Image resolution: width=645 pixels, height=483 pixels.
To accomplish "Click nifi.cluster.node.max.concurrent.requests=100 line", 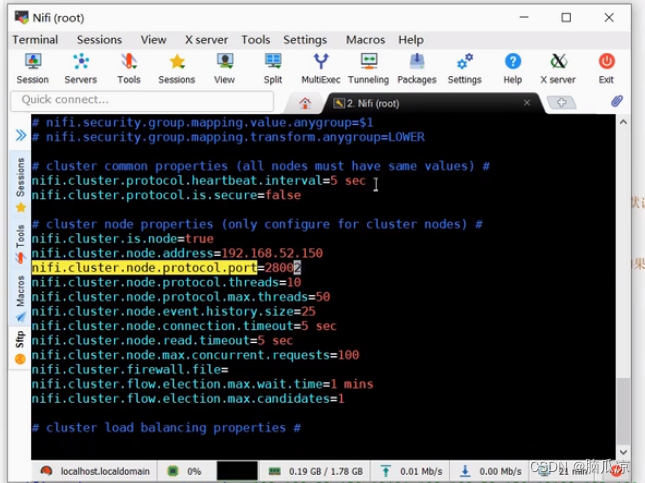I will pyautogui.click(x=195, y=355).
